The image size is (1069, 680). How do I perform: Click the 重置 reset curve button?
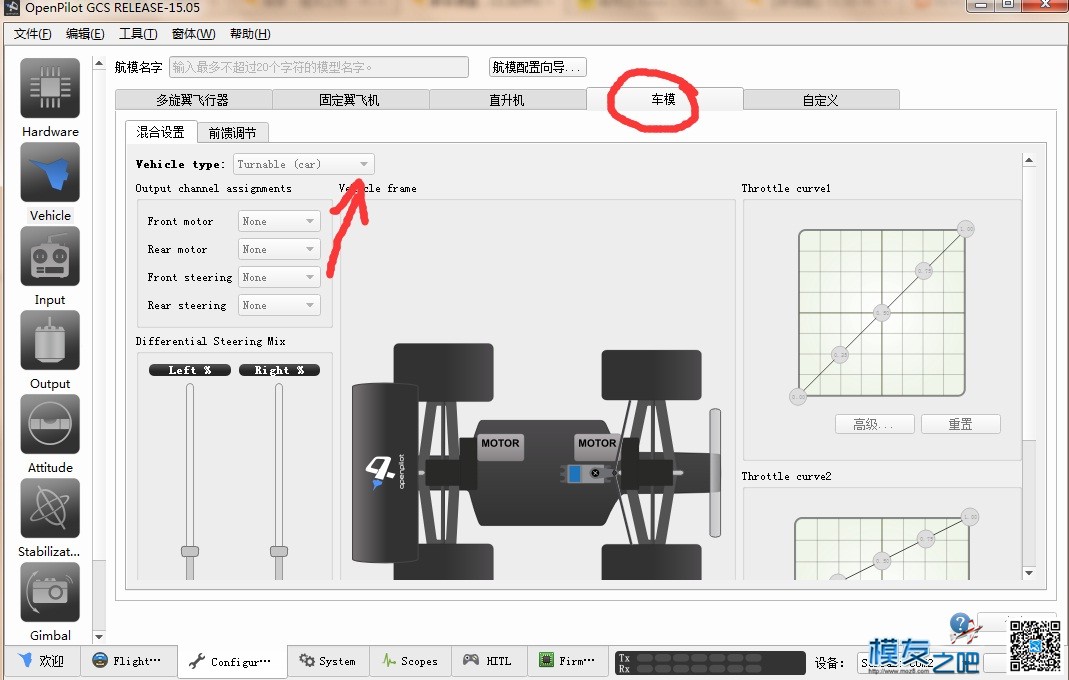961,424
